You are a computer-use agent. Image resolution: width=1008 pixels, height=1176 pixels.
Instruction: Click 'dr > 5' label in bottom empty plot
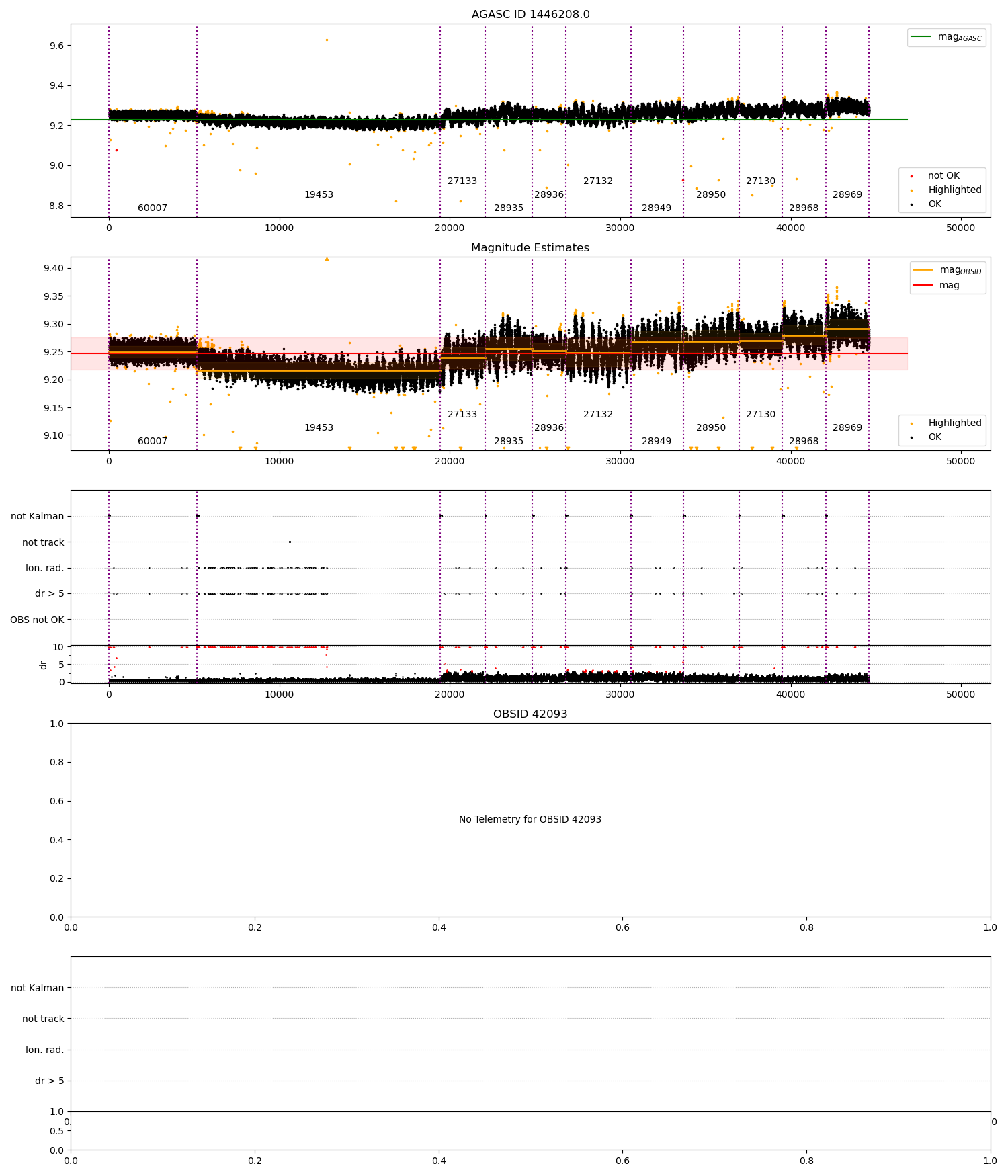tap(50, 1081)
